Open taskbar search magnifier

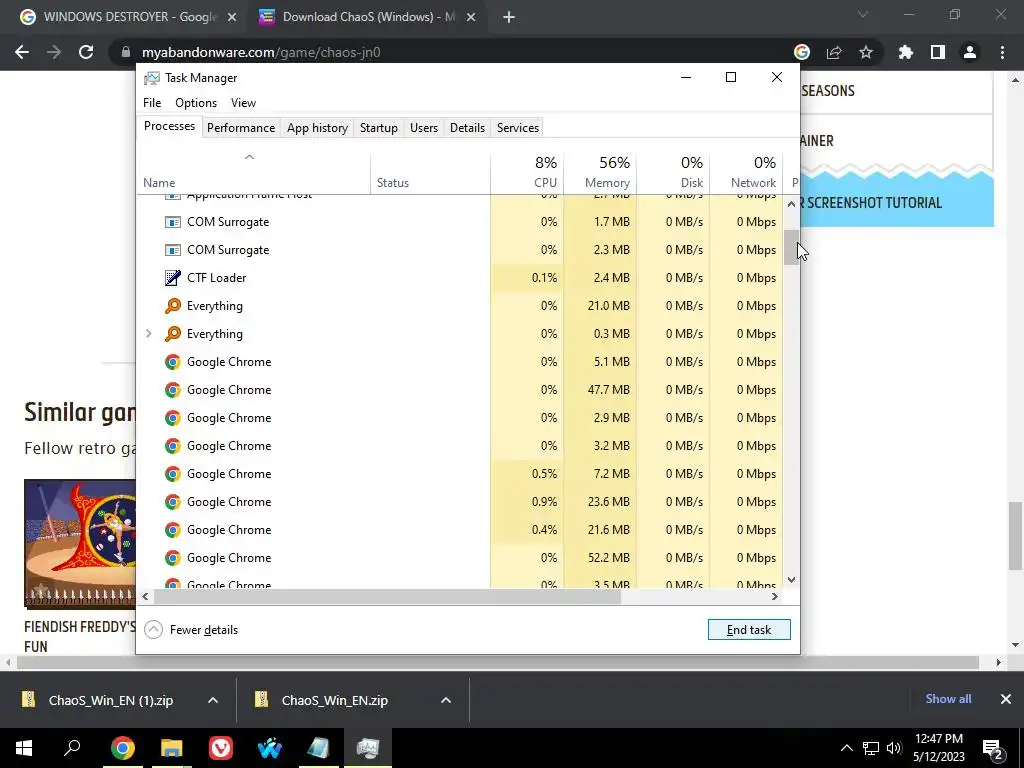tap(72, 748)
